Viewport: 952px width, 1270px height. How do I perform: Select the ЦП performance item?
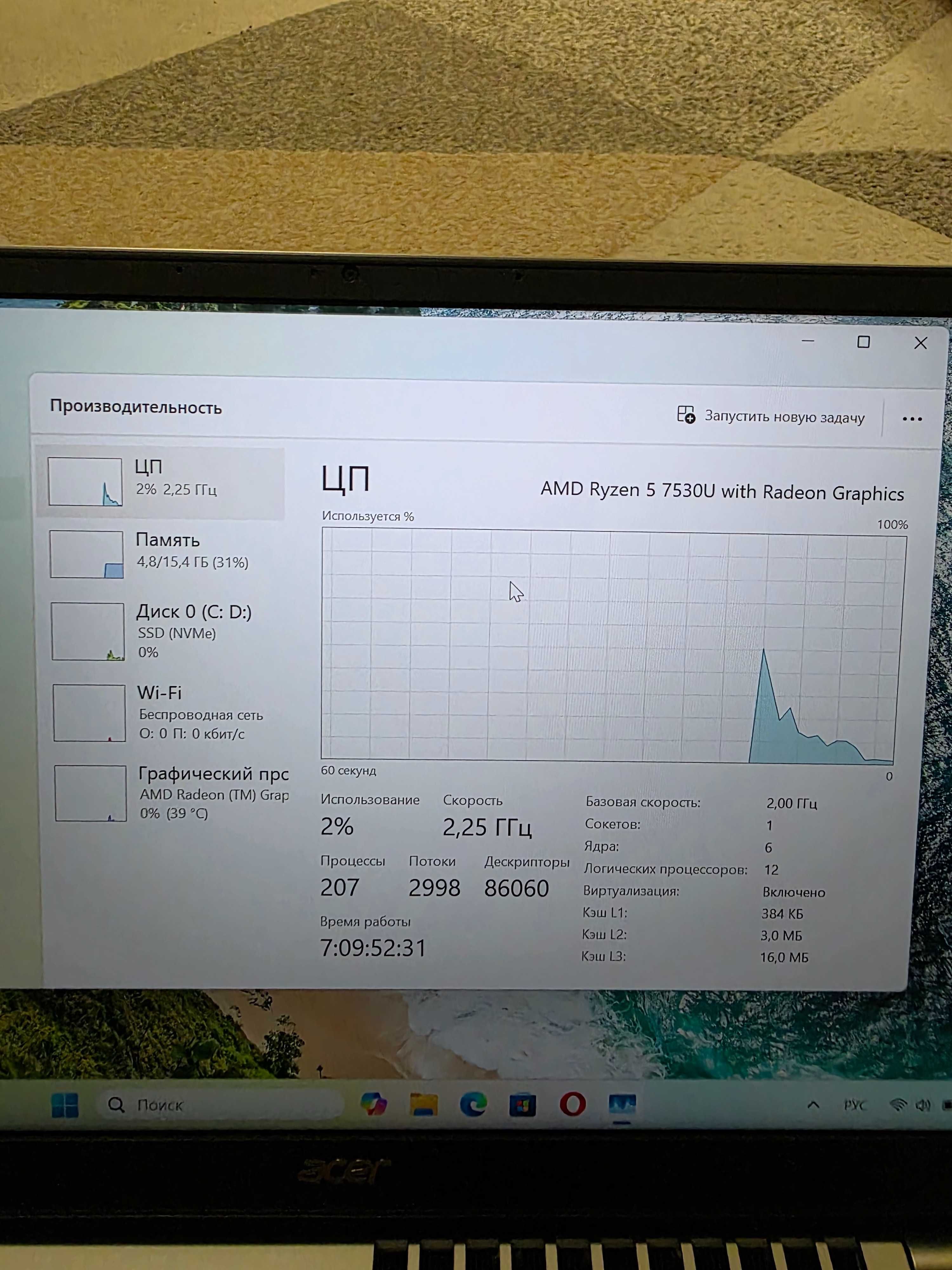coord(160,482)
